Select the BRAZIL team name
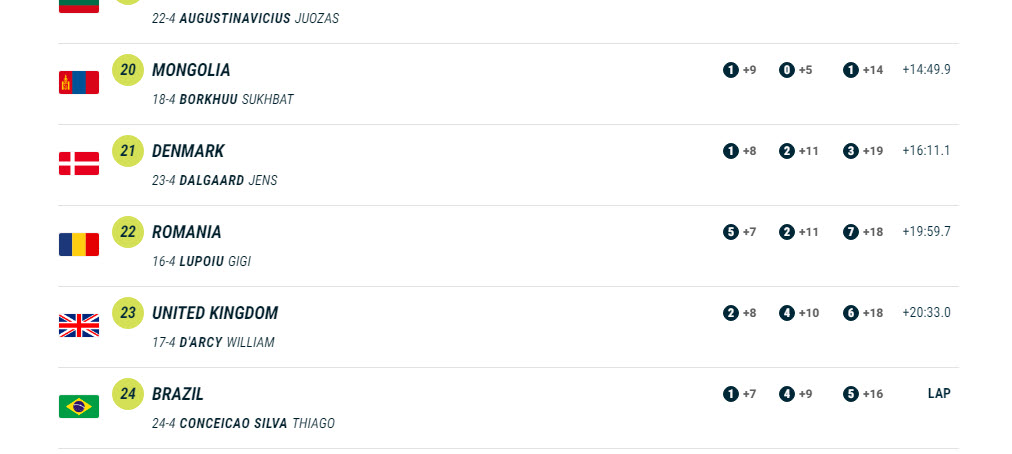The height and width of the screenshot is (454, 1012). (178, 394)
